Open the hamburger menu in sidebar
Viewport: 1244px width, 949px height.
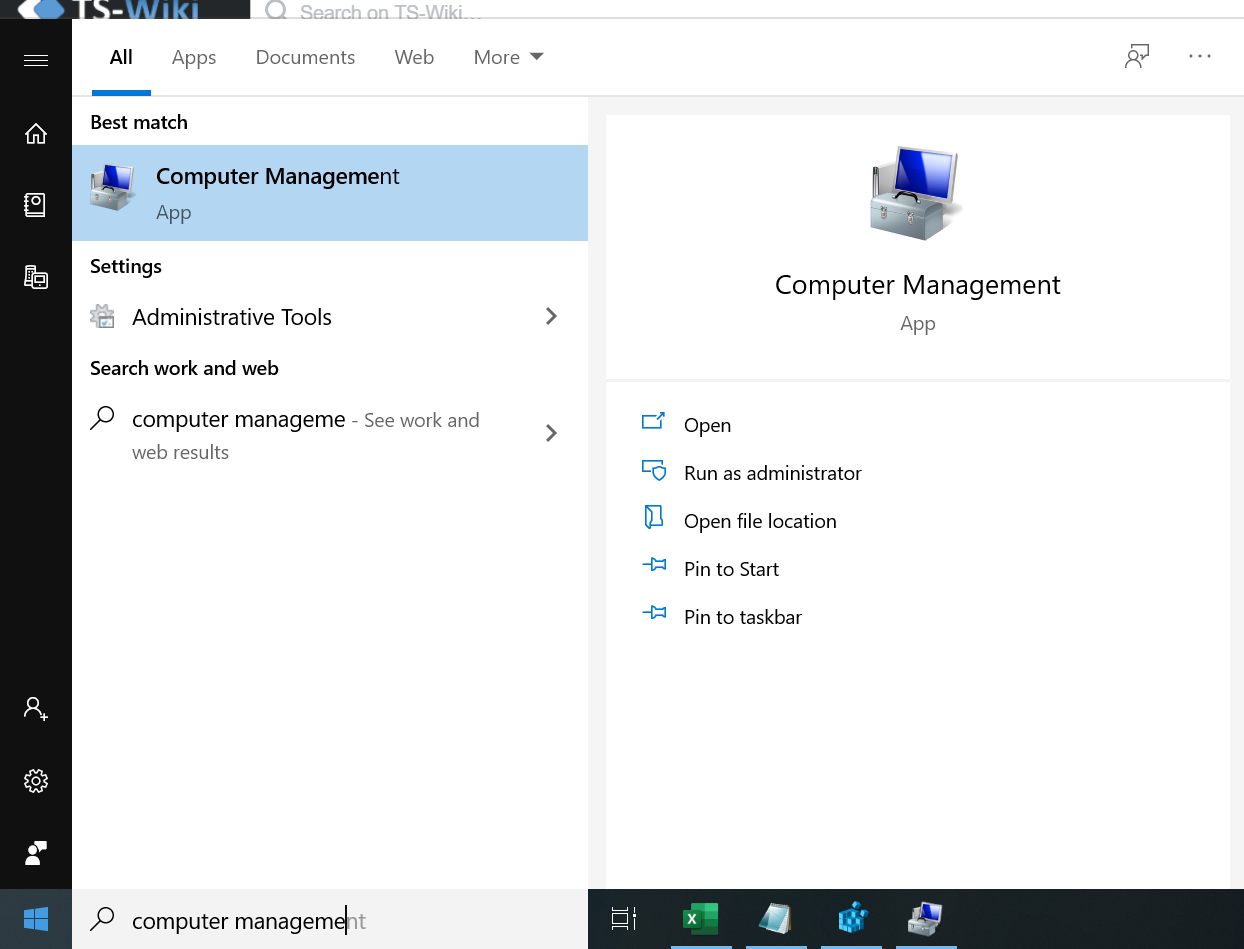(36, 61)
